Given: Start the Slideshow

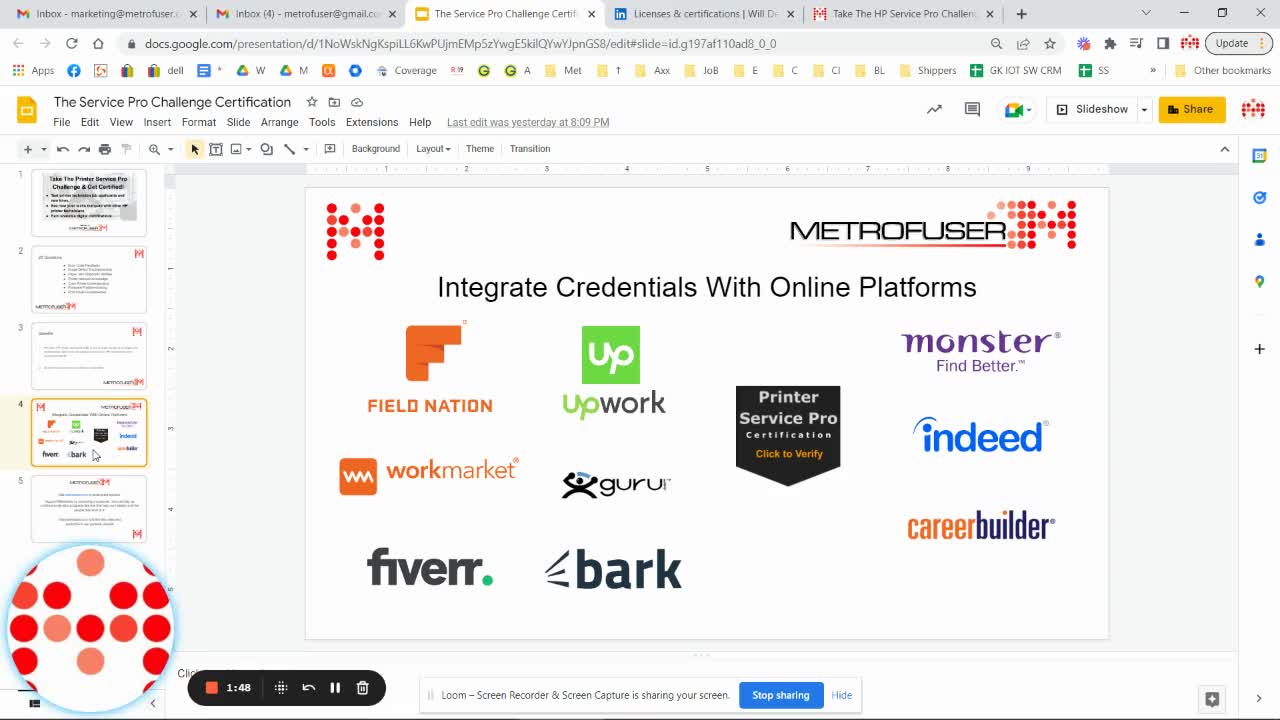Looking at the screenshot, I should point(1091,109).
